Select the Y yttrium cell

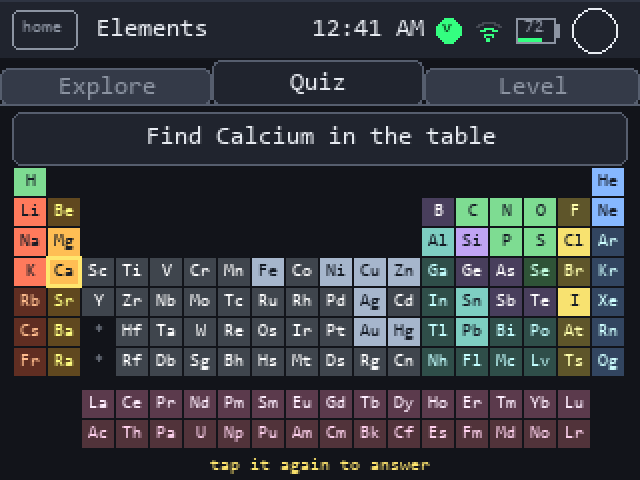(x=98, y=302)
